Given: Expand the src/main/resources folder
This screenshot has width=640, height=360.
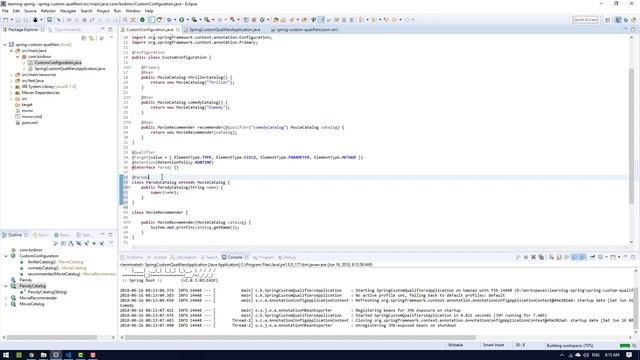Looking at the screenshot, I should click(11, 75).
